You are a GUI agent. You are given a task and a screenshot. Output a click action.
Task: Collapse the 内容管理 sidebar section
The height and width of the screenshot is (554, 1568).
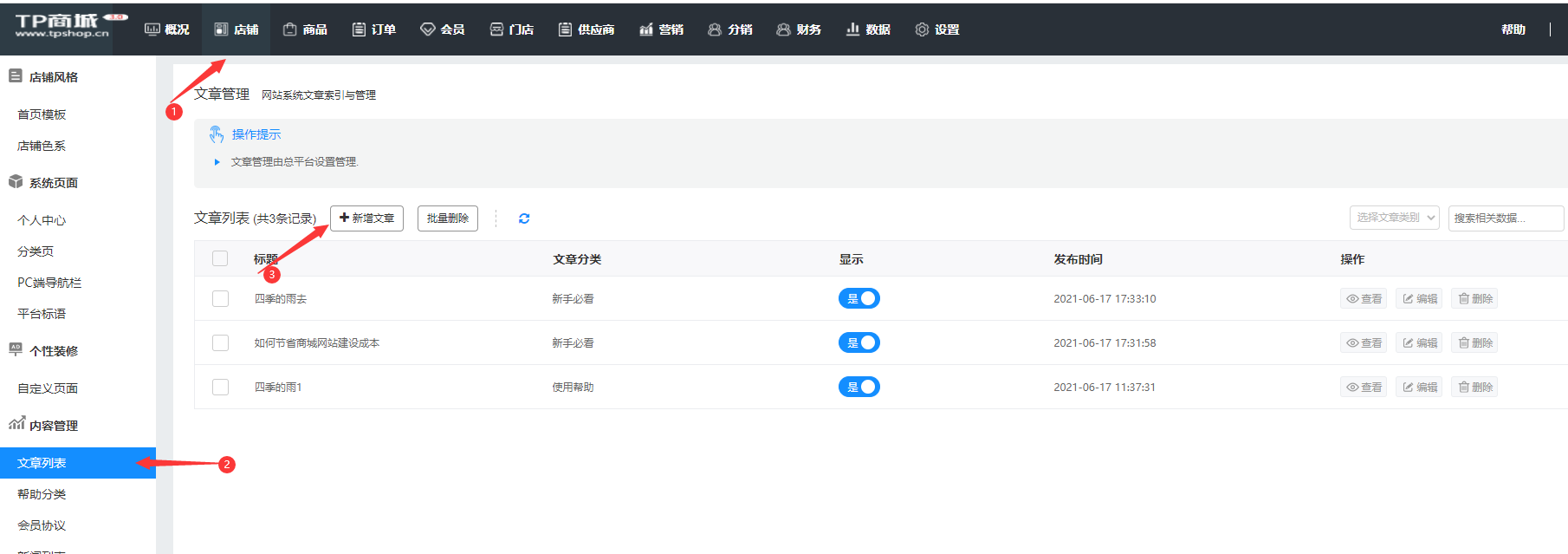[53, 426]
